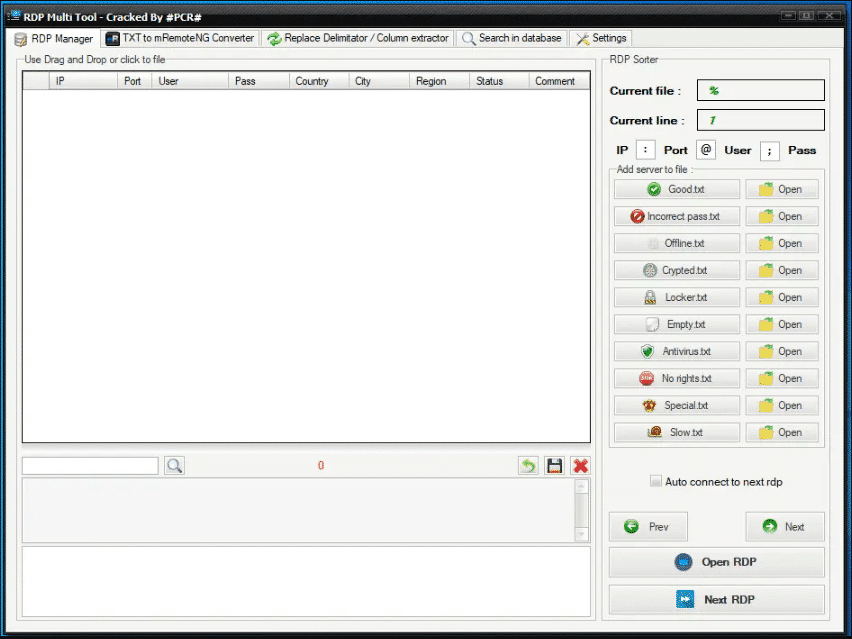Click the Next RDP button

pyautogui.click(x=716, y=599)
